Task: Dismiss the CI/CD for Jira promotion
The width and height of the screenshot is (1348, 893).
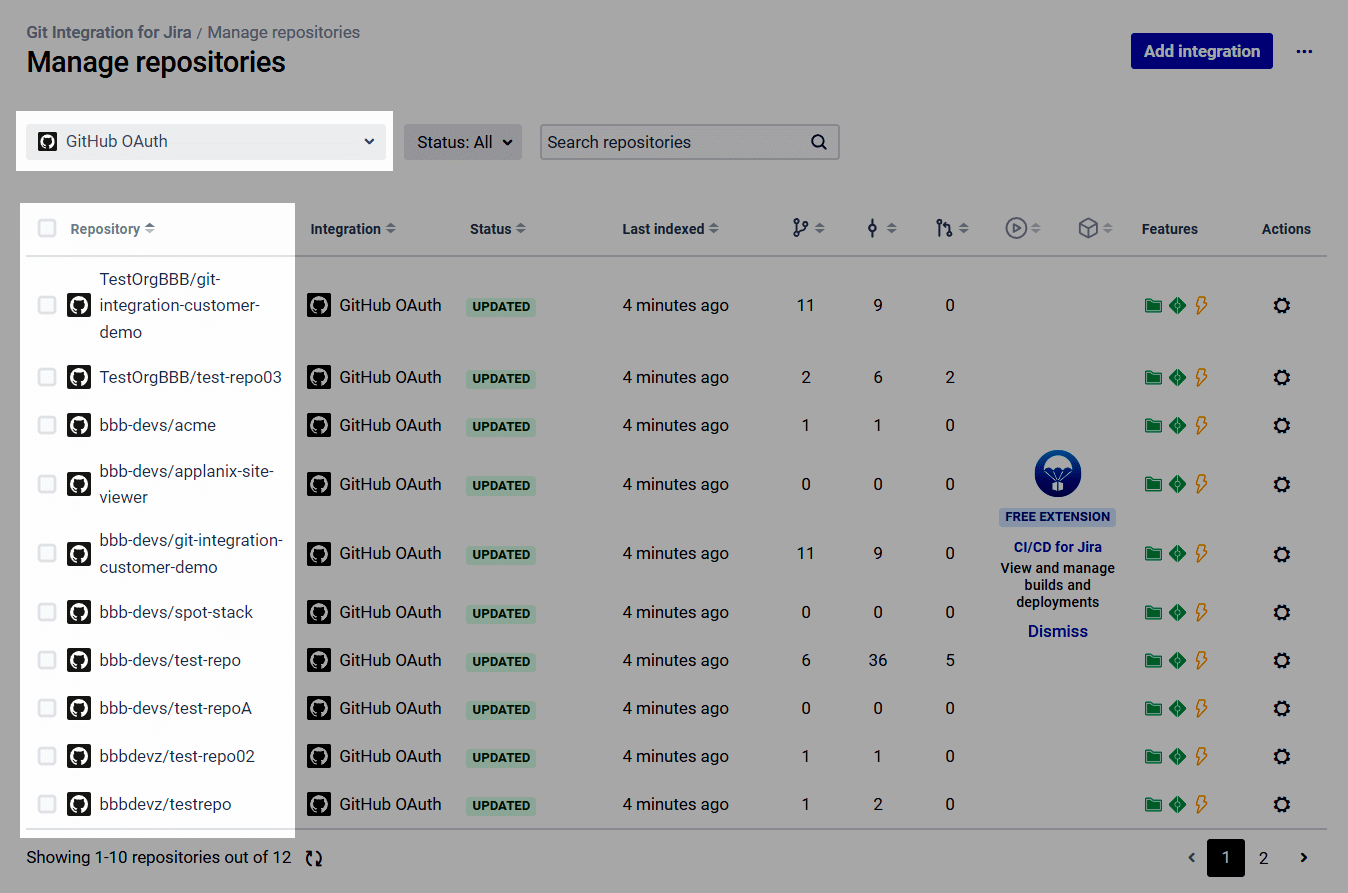Action: pyautogui.click(x=1057, y=631)
